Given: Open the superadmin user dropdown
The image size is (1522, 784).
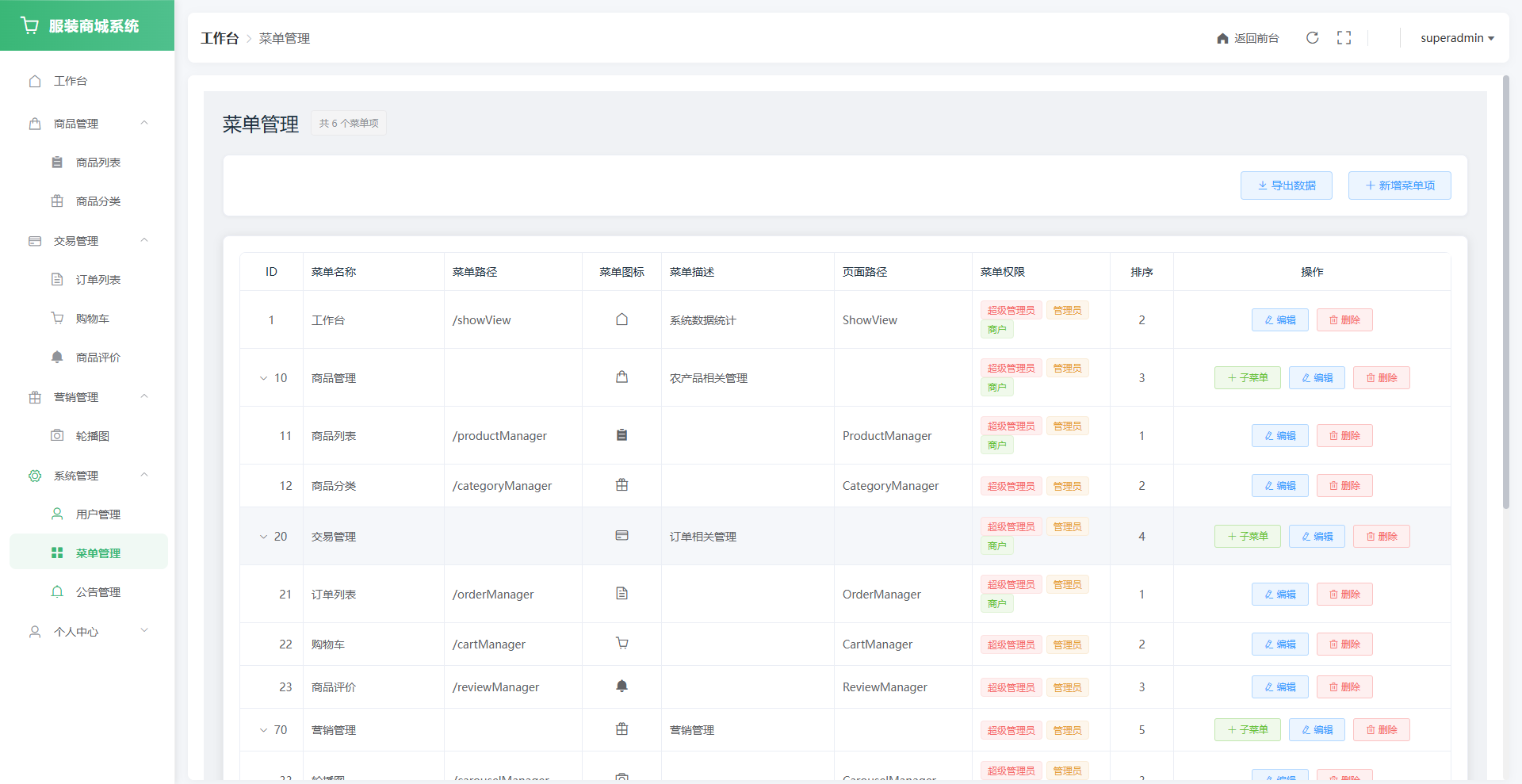Looking at the screenshot, I should pyautogui.click(x=1456, y=38).
